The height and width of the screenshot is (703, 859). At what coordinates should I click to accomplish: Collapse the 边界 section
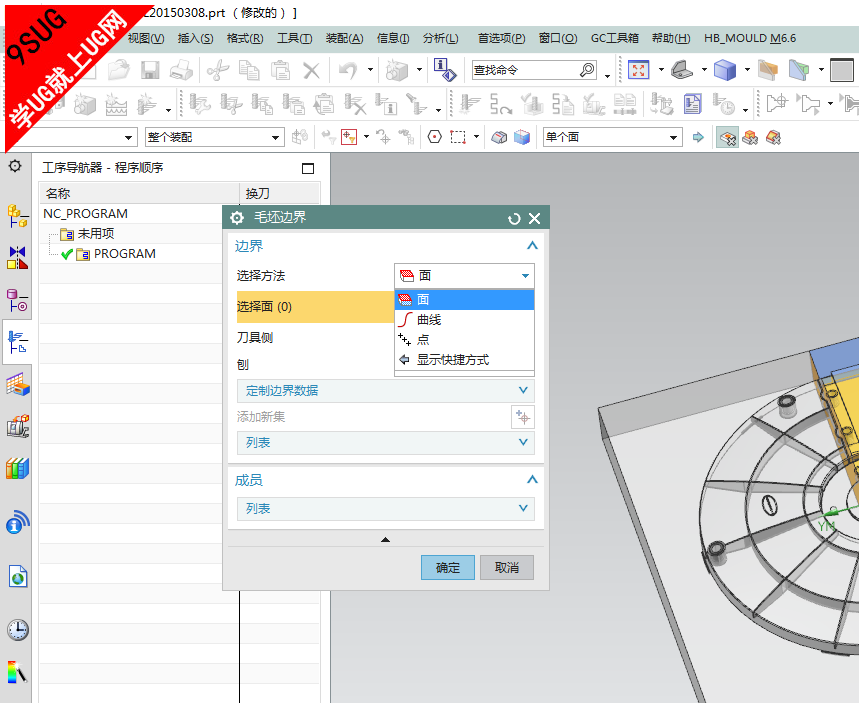532,245
